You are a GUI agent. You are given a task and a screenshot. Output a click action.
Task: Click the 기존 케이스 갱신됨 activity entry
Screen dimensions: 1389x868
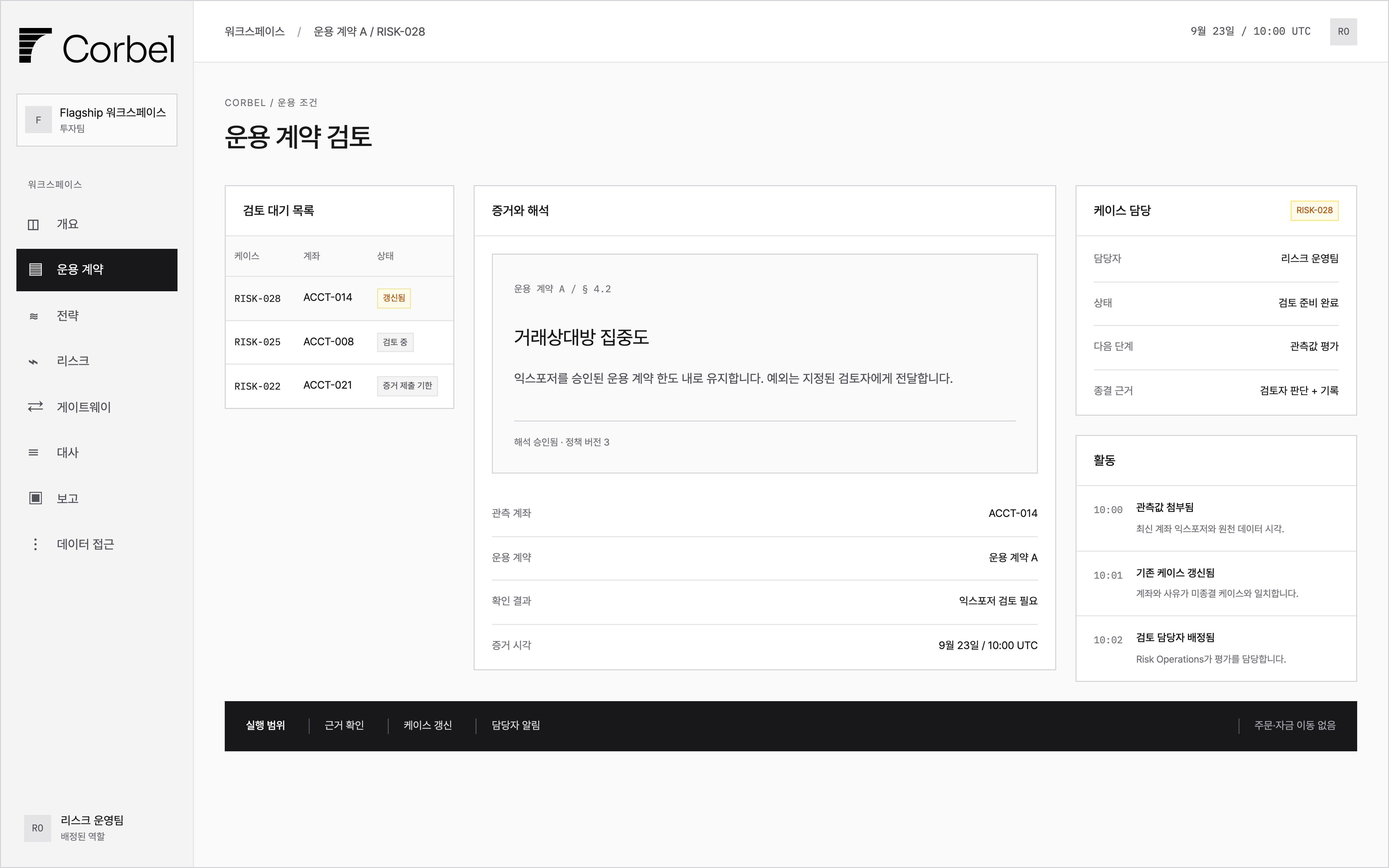tap(1216, 583)
